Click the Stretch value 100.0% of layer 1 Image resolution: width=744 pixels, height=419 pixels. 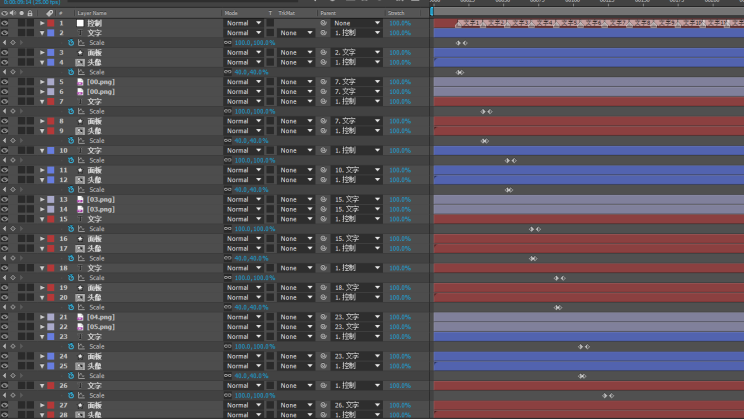coord(400,23)
